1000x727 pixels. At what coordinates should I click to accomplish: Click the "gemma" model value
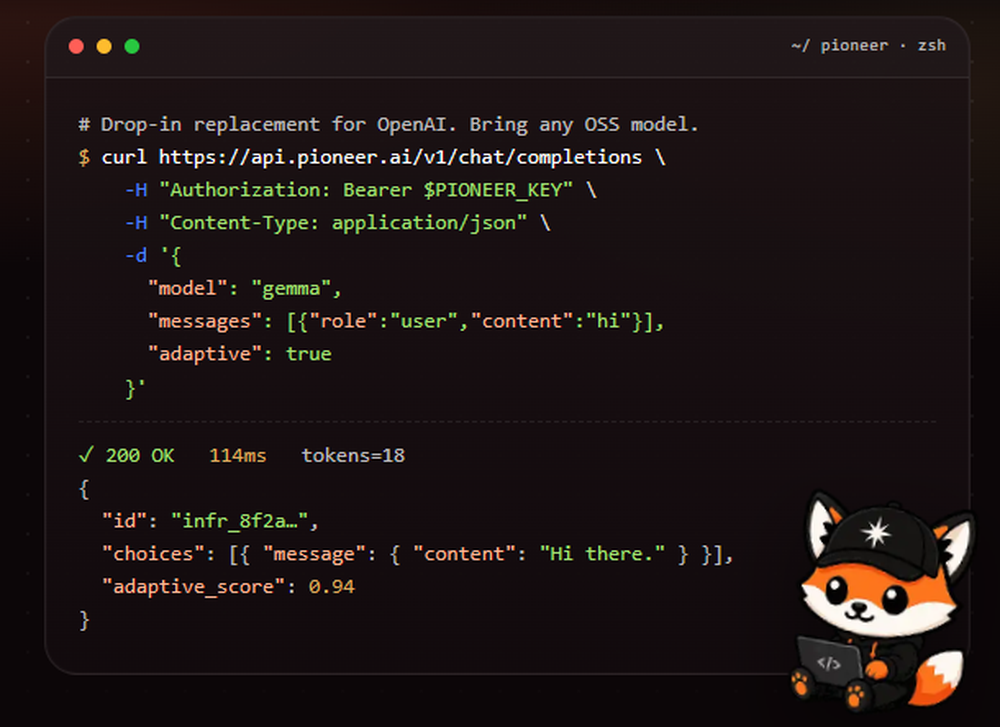291,288
